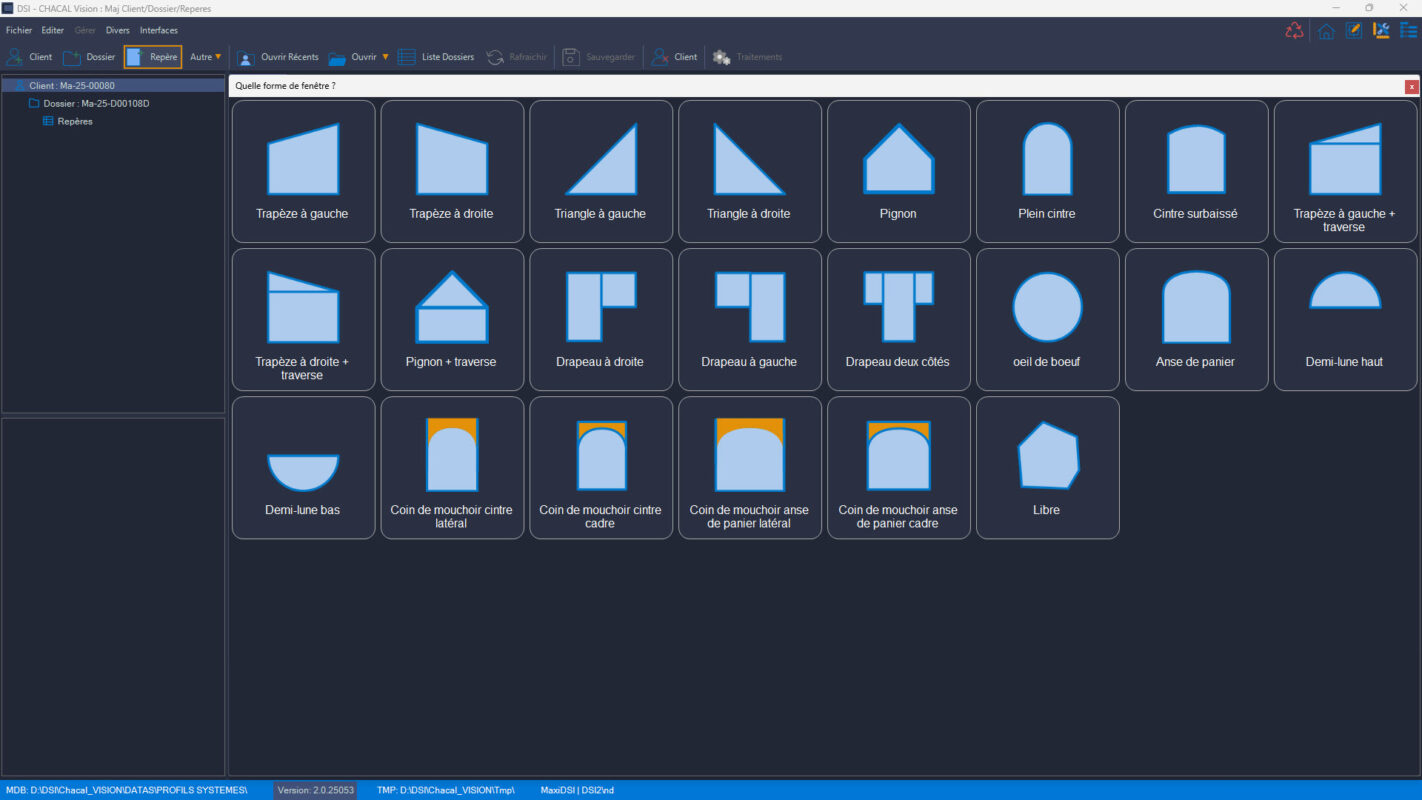Choose Coin de mouchoir anse de panier cadre
Viewport: 1422px width, 800px height.
pyautogui.click(x=899, y=468)
